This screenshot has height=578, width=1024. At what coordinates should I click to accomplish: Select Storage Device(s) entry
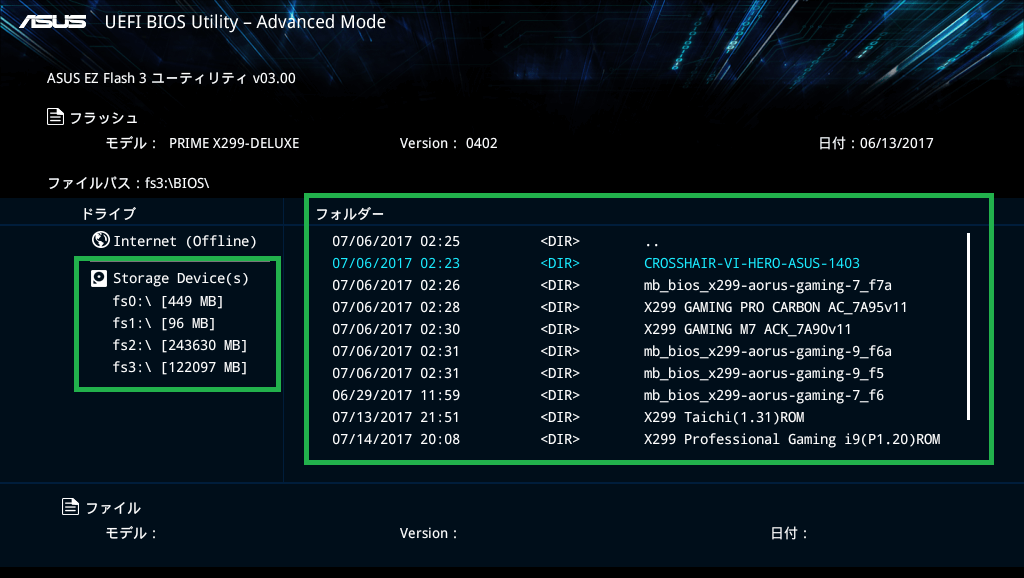coord(170,279)
